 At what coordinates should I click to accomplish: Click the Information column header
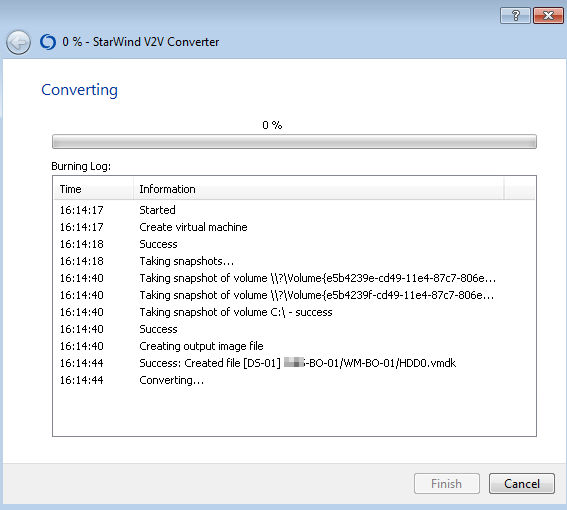[x=319, y=189]
